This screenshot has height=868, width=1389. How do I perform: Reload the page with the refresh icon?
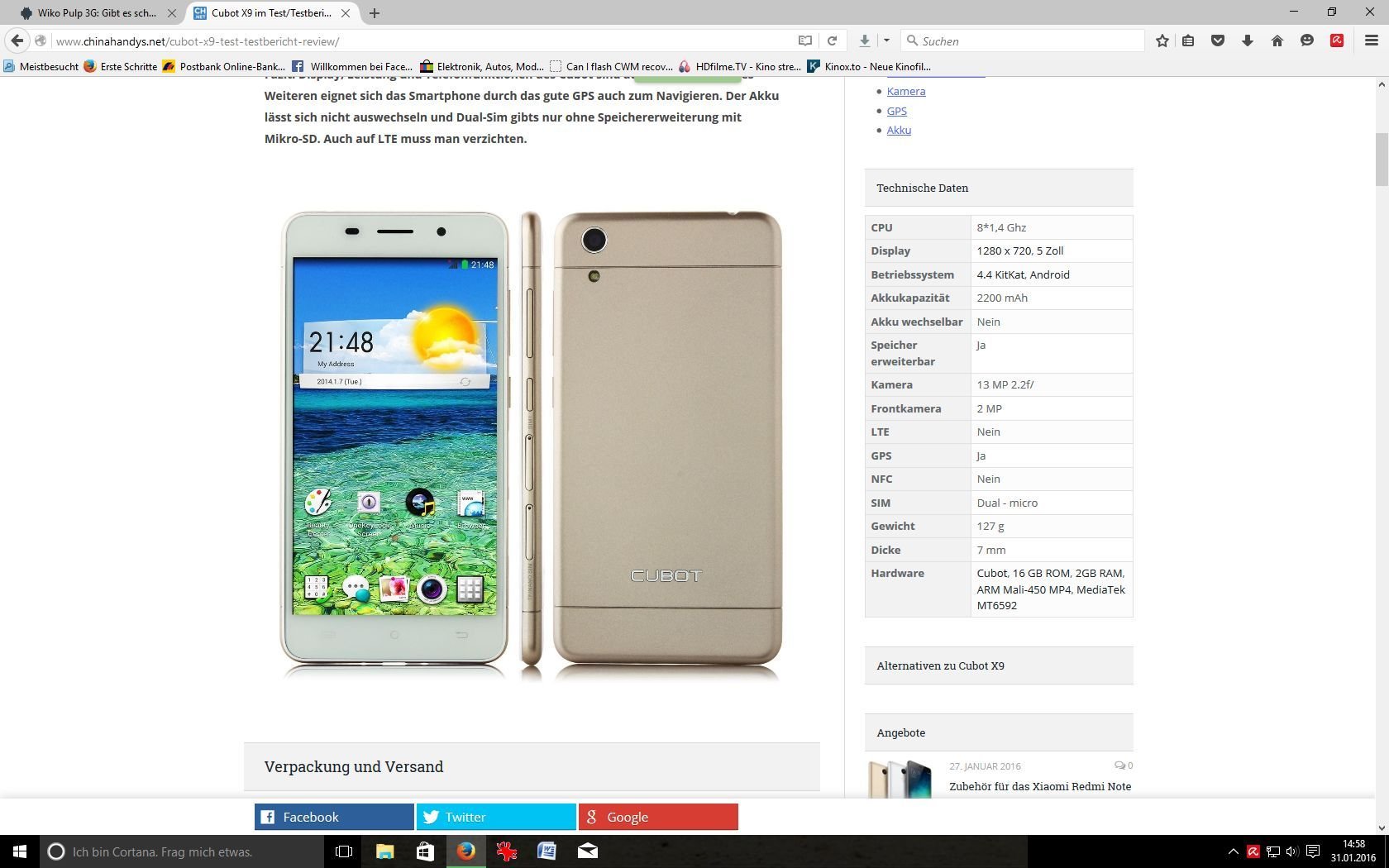[833, 41]
